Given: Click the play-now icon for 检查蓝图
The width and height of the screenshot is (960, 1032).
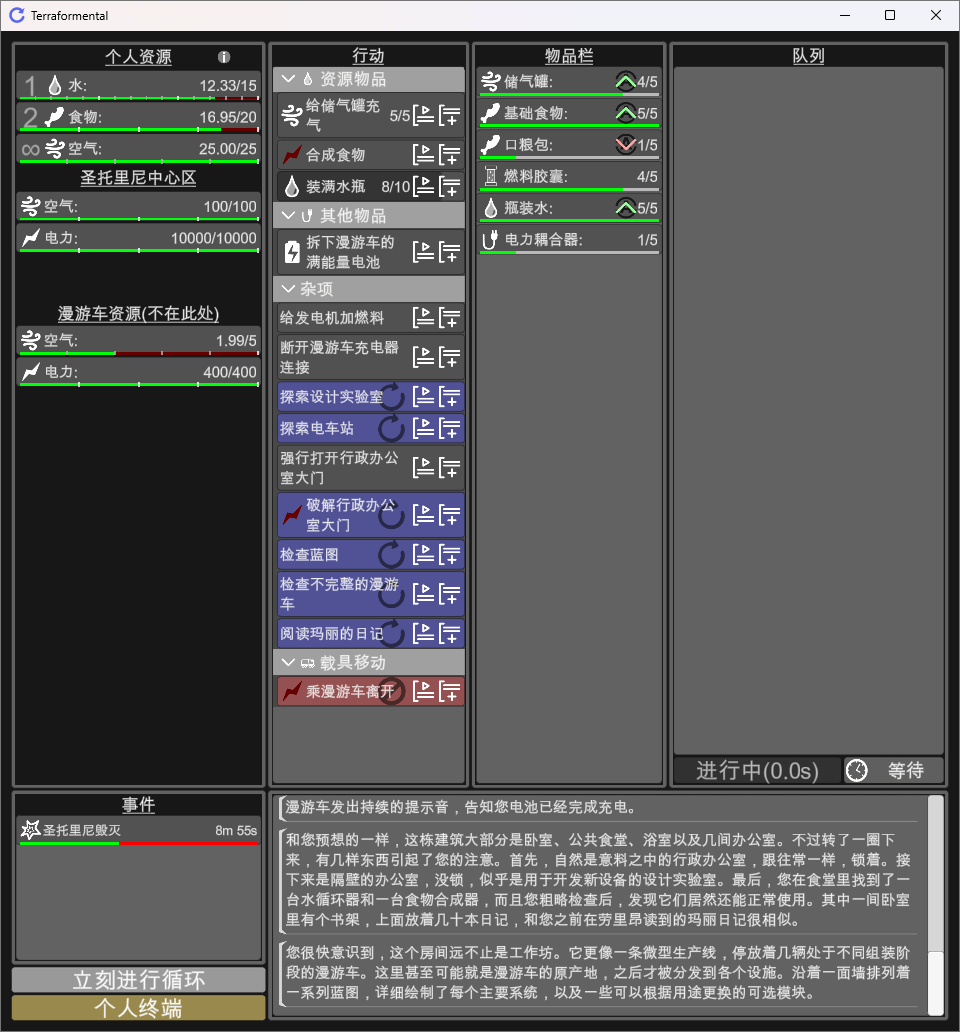Looking at the screenshot, I should pos(423,554).
